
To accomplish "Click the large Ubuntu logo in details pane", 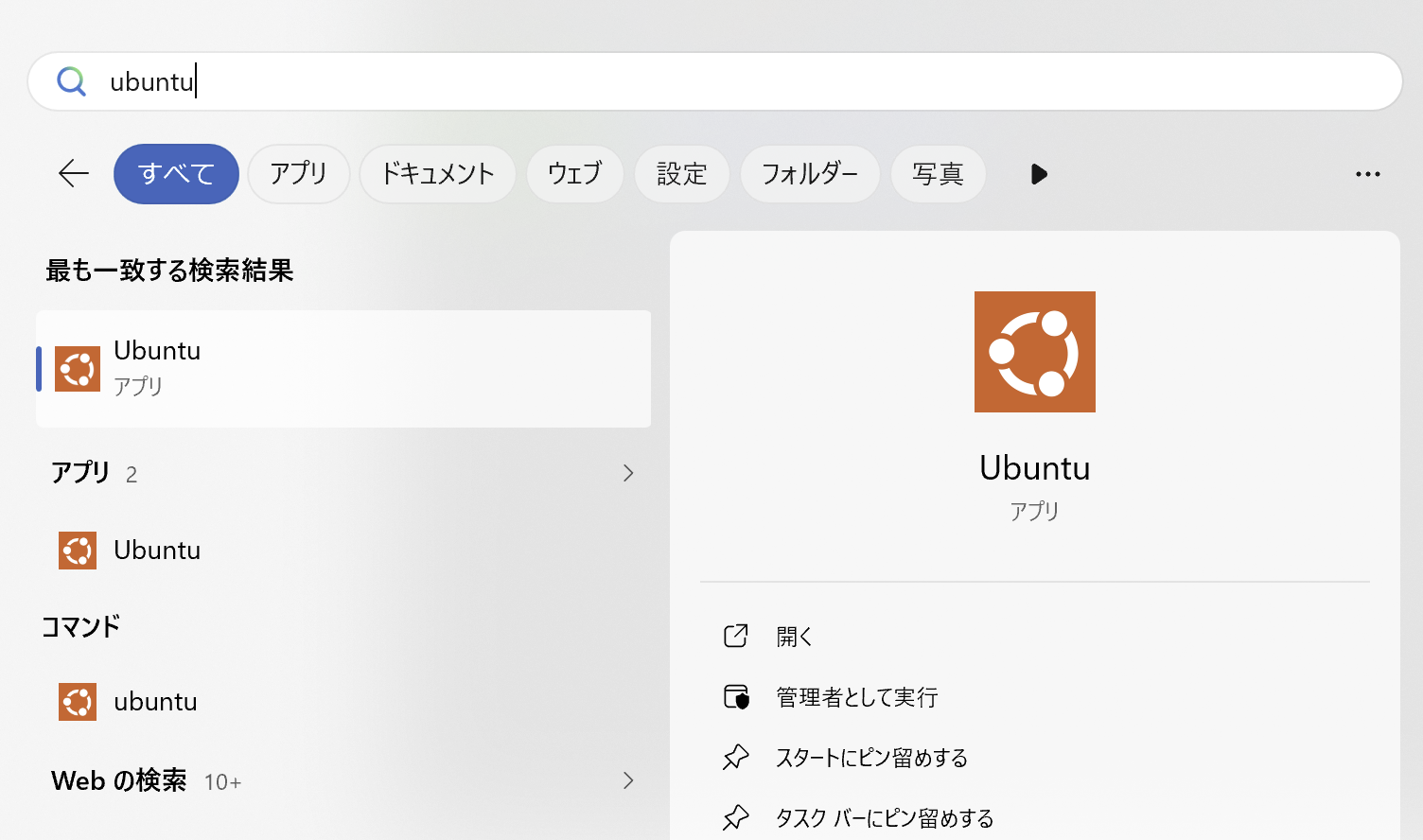I will click(x=1035, y=352).
